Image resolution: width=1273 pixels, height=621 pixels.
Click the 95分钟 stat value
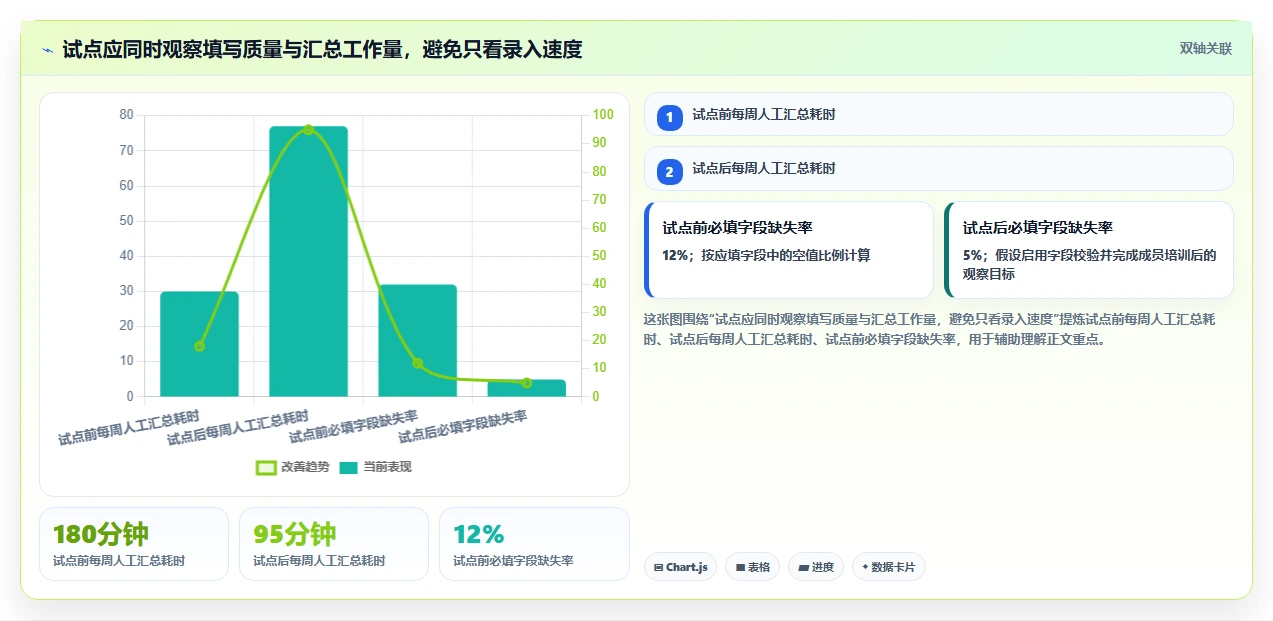[295, 535]
